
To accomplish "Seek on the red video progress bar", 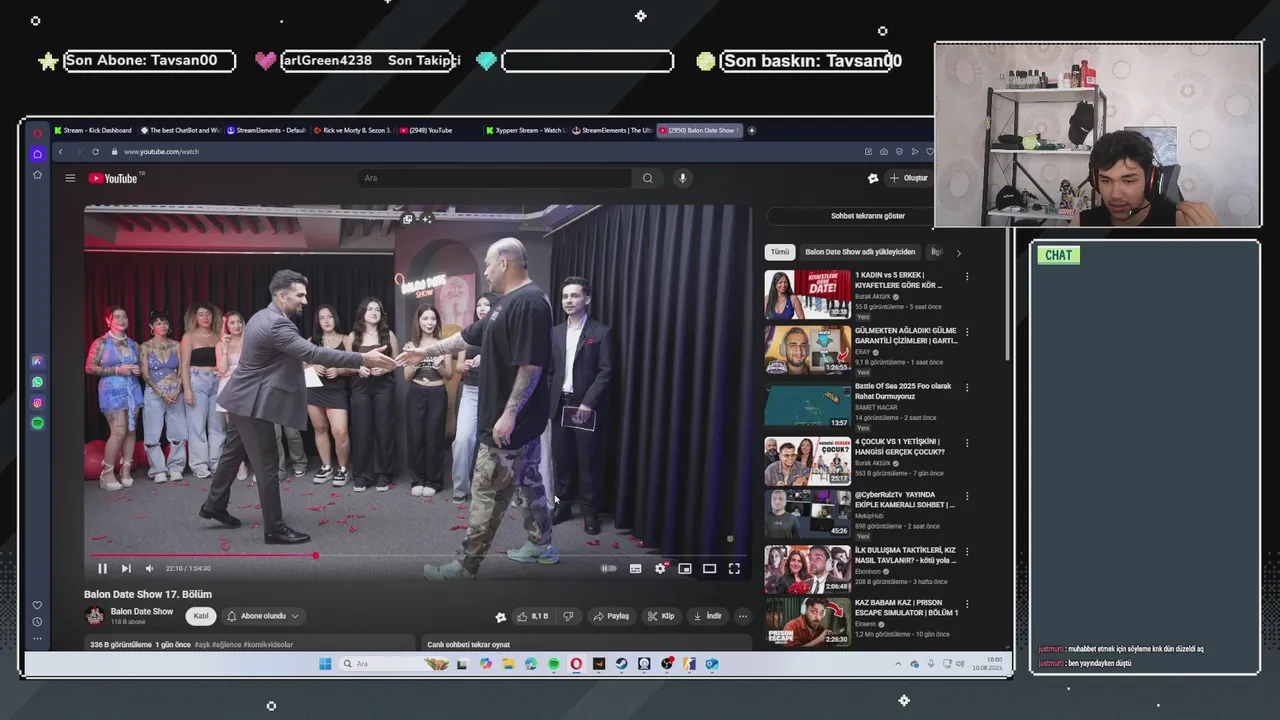I will [x=418, y=555].
